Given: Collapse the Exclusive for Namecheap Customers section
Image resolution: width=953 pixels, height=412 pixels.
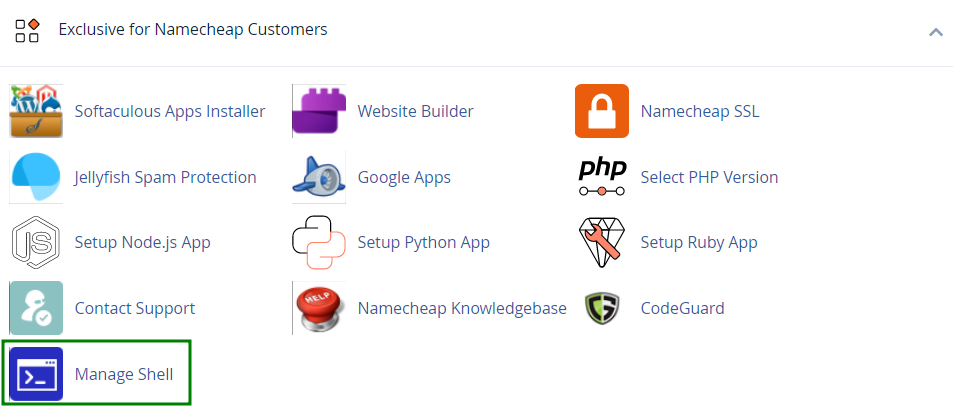Looking at the screenshot, I should pyautogui.click(x=935, y=32).
